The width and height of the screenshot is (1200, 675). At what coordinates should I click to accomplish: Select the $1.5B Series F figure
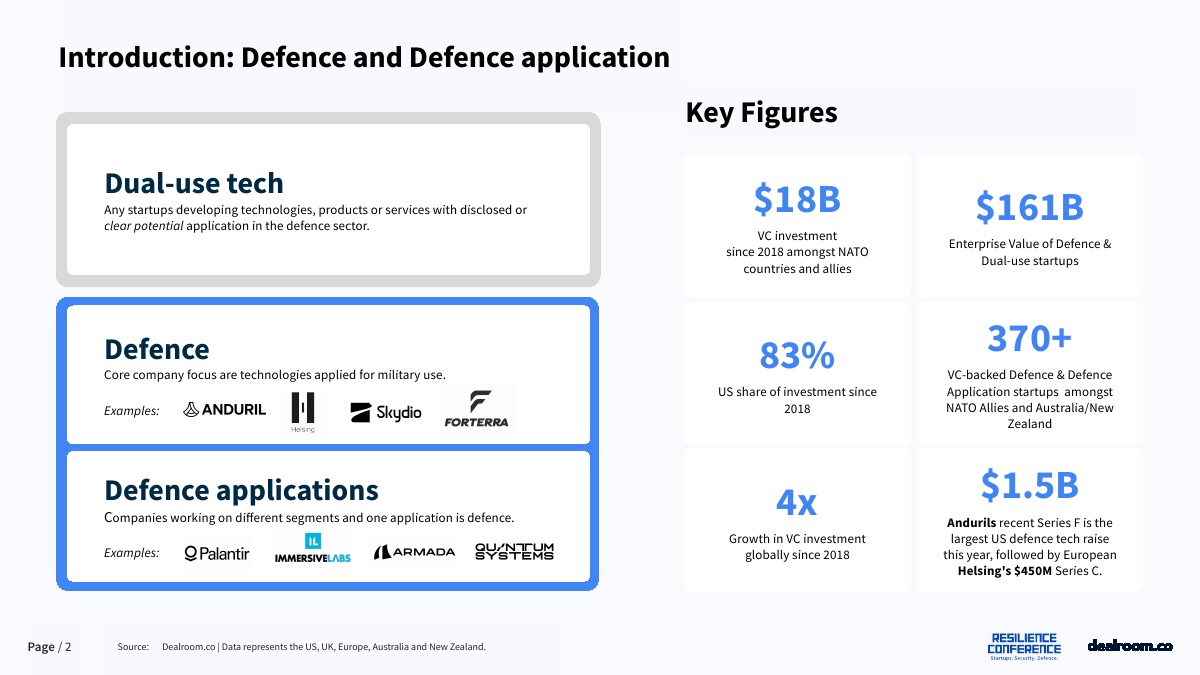(x=1029, y=485)
